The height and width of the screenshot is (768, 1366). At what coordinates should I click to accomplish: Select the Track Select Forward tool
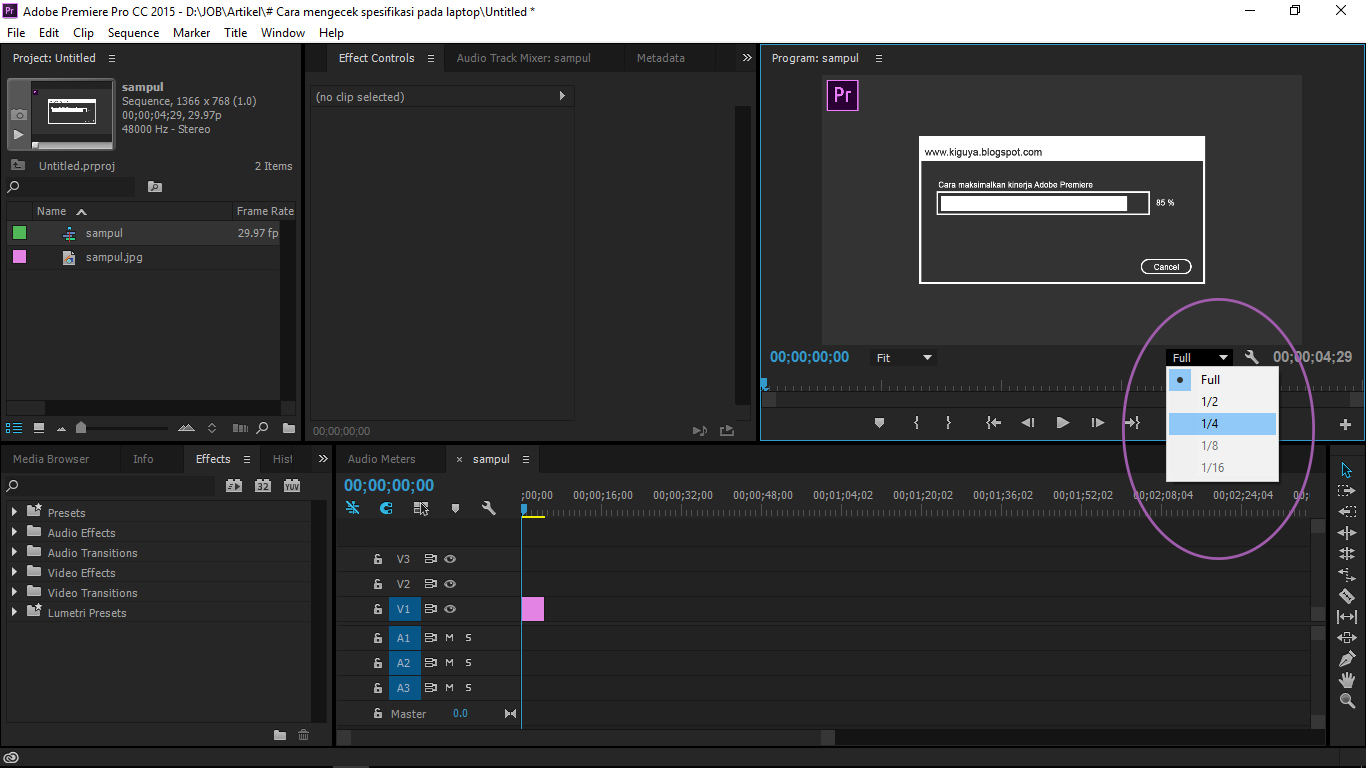pyautogui.click(x=1347, y=490)
